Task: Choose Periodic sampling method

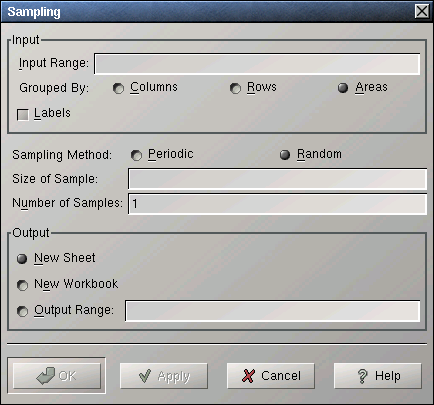Action: 136,155
